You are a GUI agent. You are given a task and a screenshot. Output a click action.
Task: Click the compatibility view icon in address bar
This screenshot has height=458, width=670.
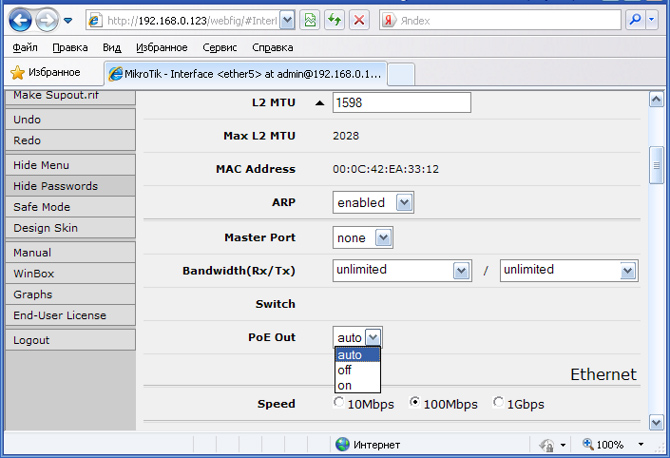310,20
